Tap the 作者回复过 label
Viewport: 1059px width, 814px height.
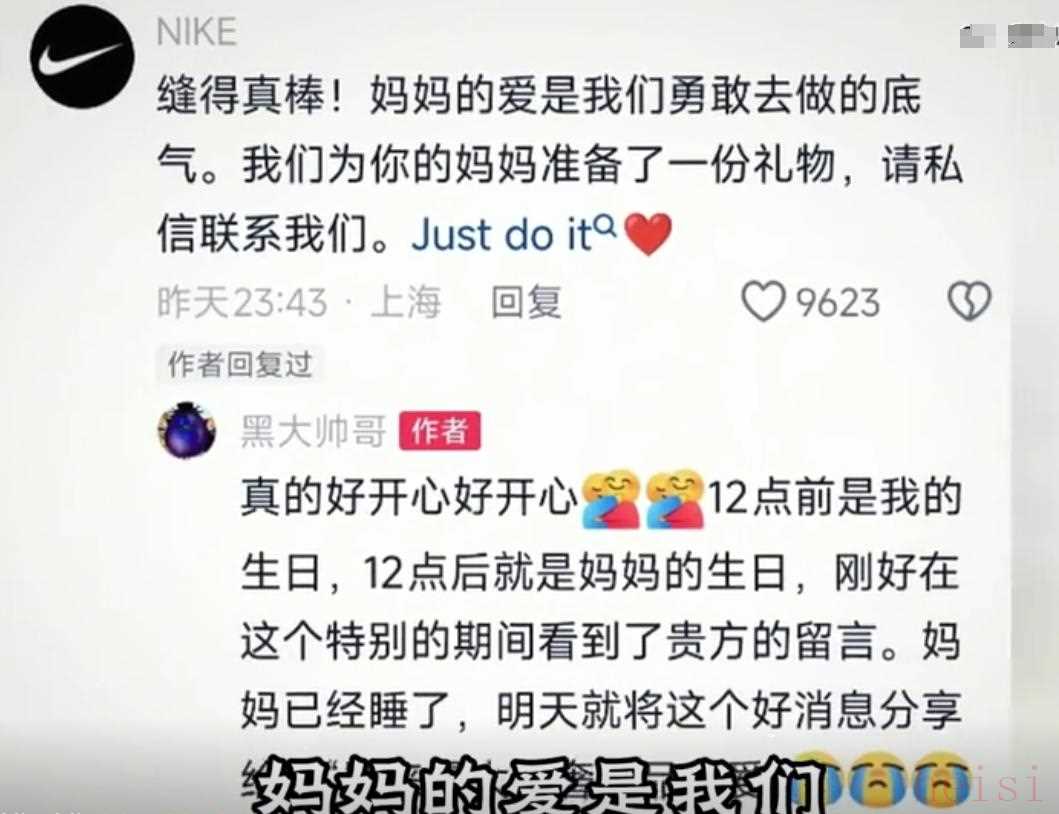[240, 365]
